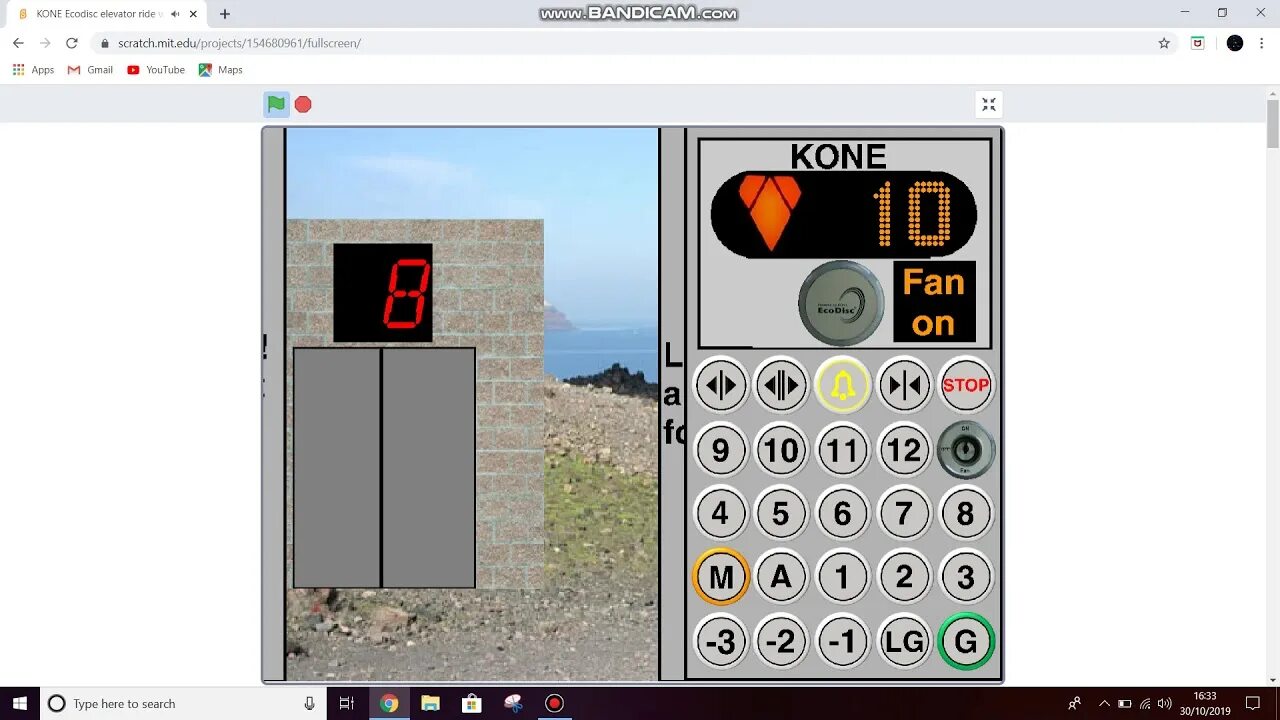Select floor 5 button

pos(781,513)
